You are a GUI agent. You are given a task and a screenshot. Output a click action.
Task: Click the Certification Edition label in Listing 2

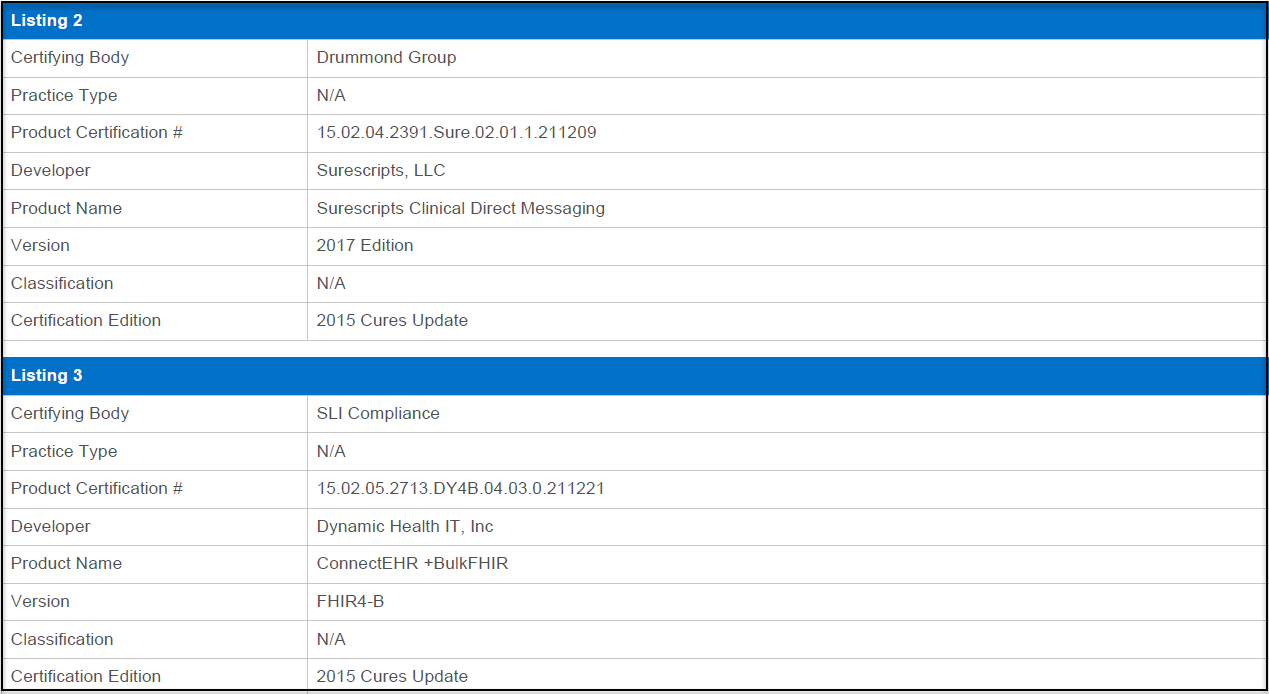pos(85,320)
